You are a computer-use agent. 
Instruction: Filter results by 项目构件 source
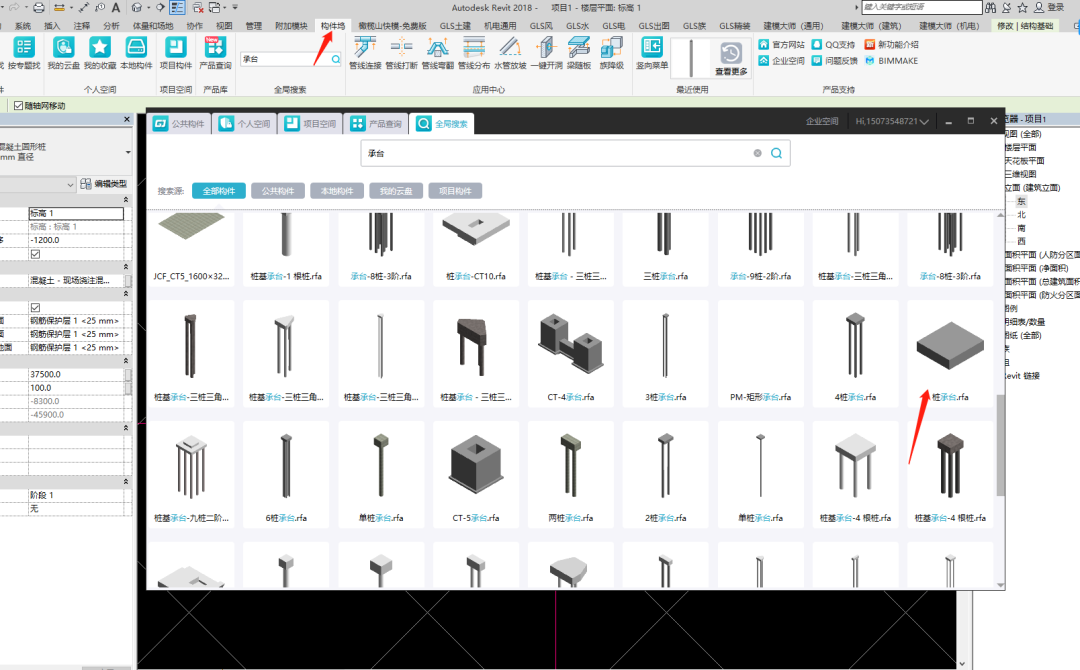(455, 191)
